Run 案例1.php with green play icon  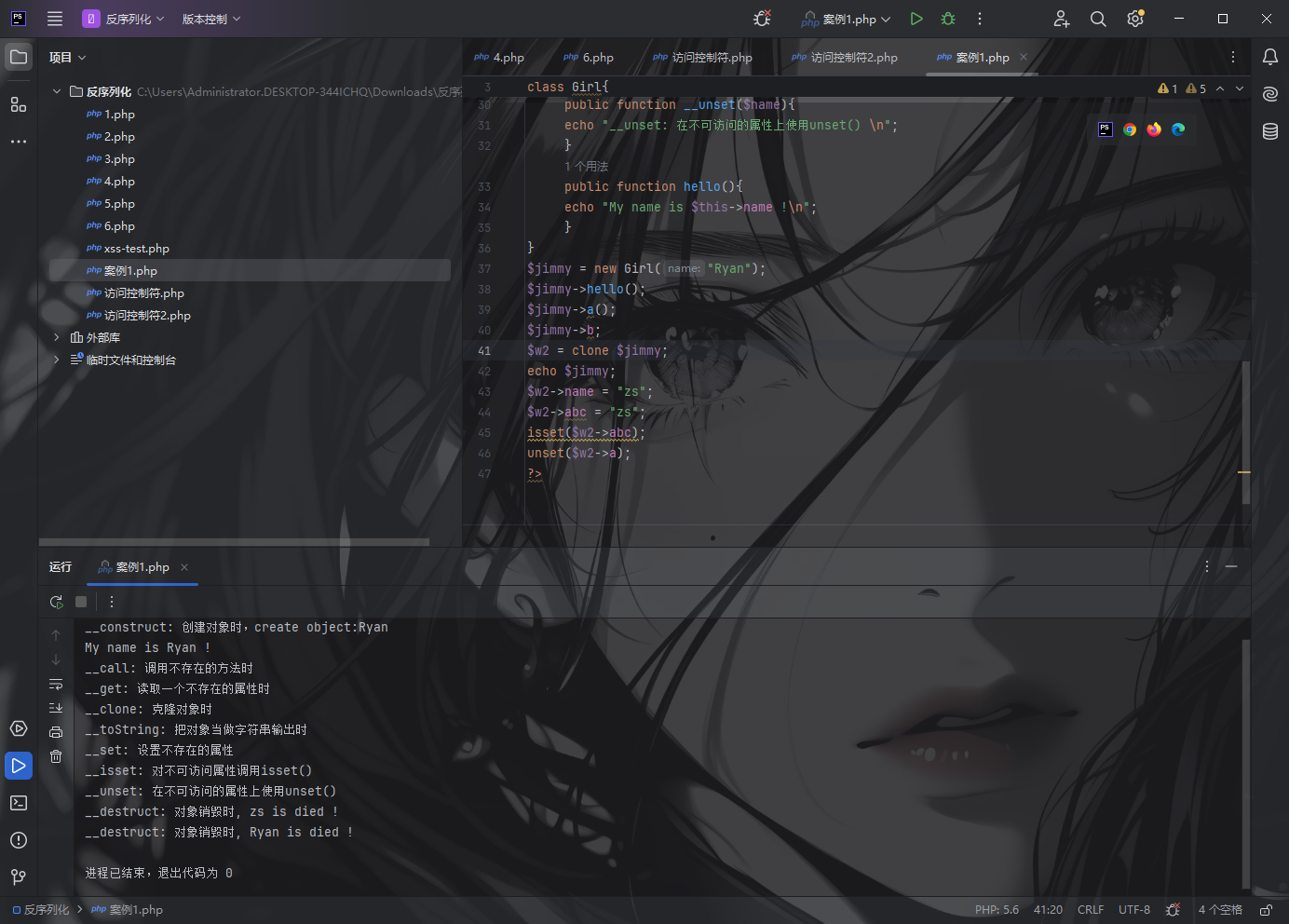[x=916, y=19]
